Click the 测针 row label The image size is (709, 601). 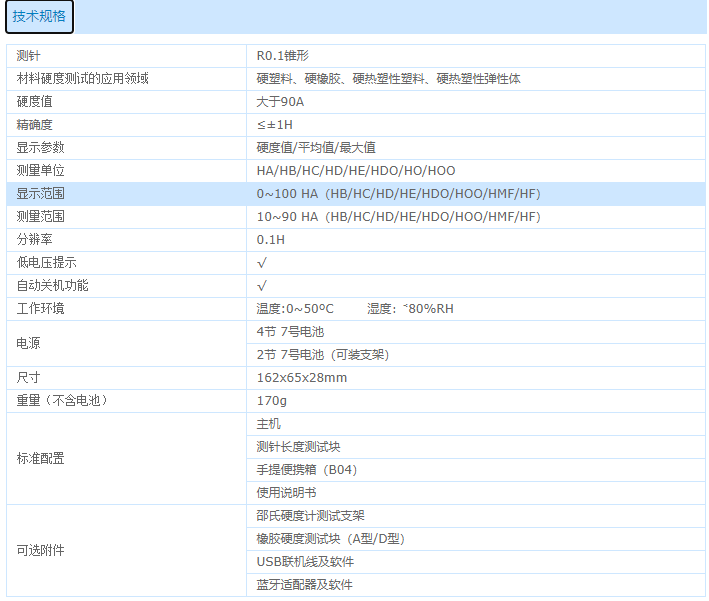(x=28, y=56)
